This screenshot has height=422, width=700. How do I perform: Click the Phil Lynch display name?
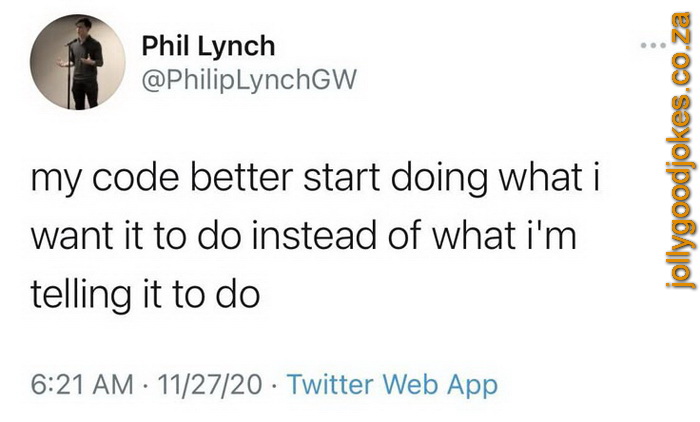(208, 46)
